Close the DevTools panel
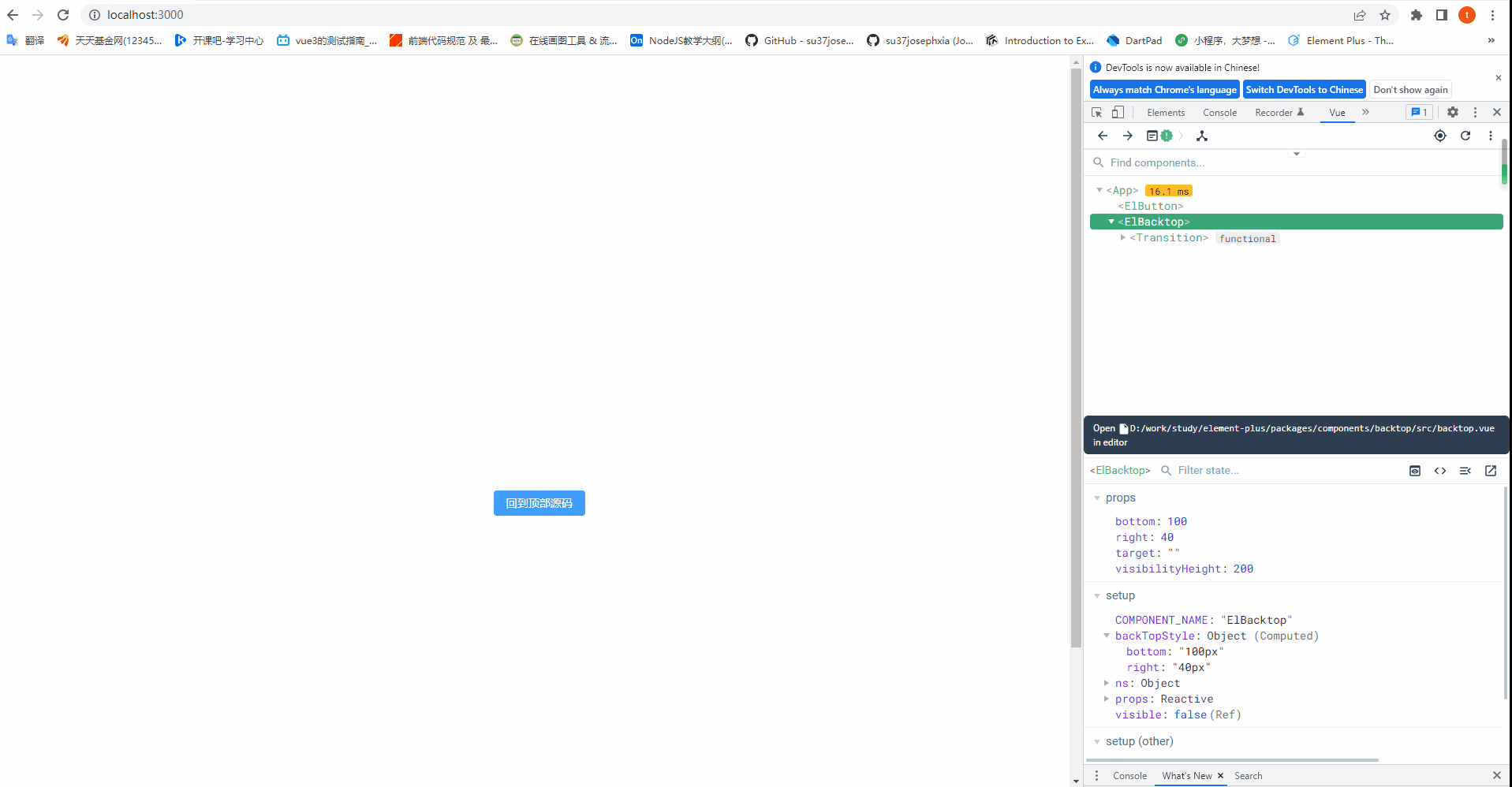 pos(1497,113)
